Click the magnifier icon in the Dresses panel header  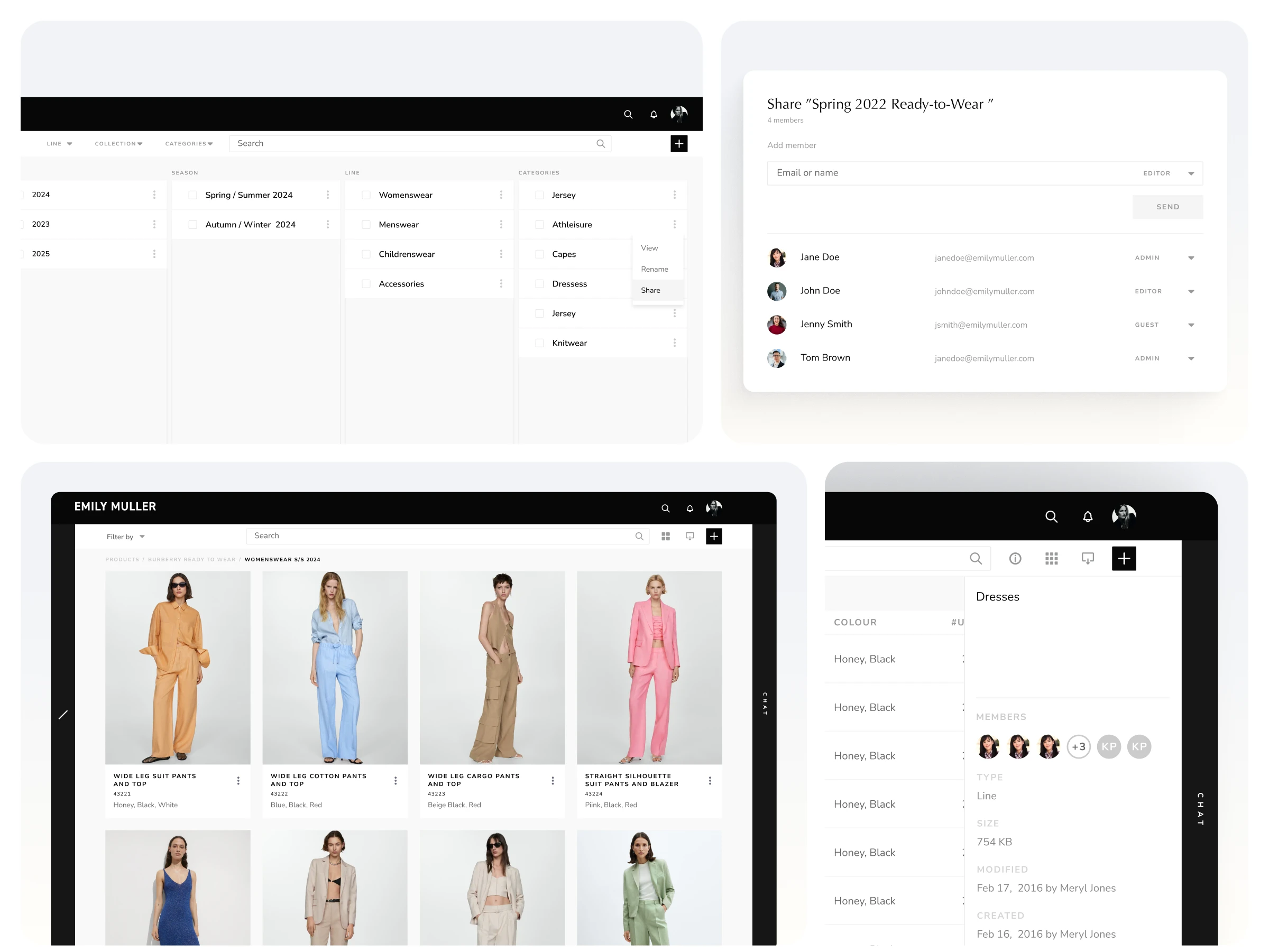pos(1051,516)
